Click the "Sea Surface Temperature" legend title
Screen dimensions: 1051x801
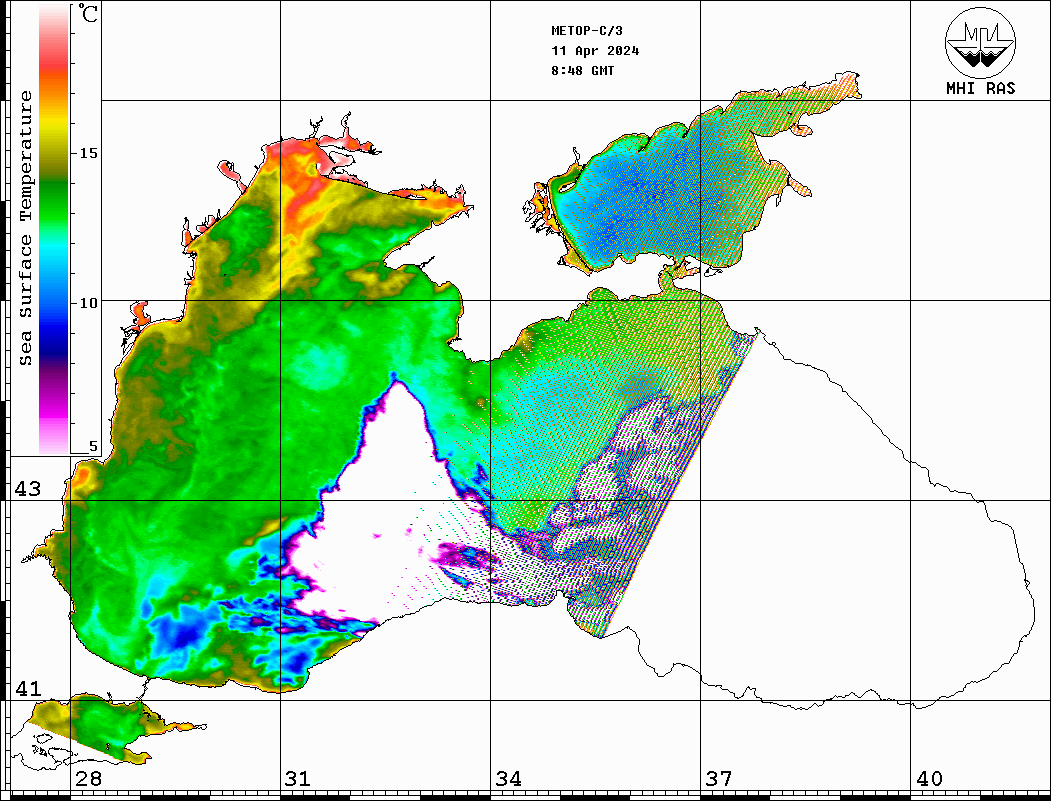pyautogui.click(x=25, y=229)
